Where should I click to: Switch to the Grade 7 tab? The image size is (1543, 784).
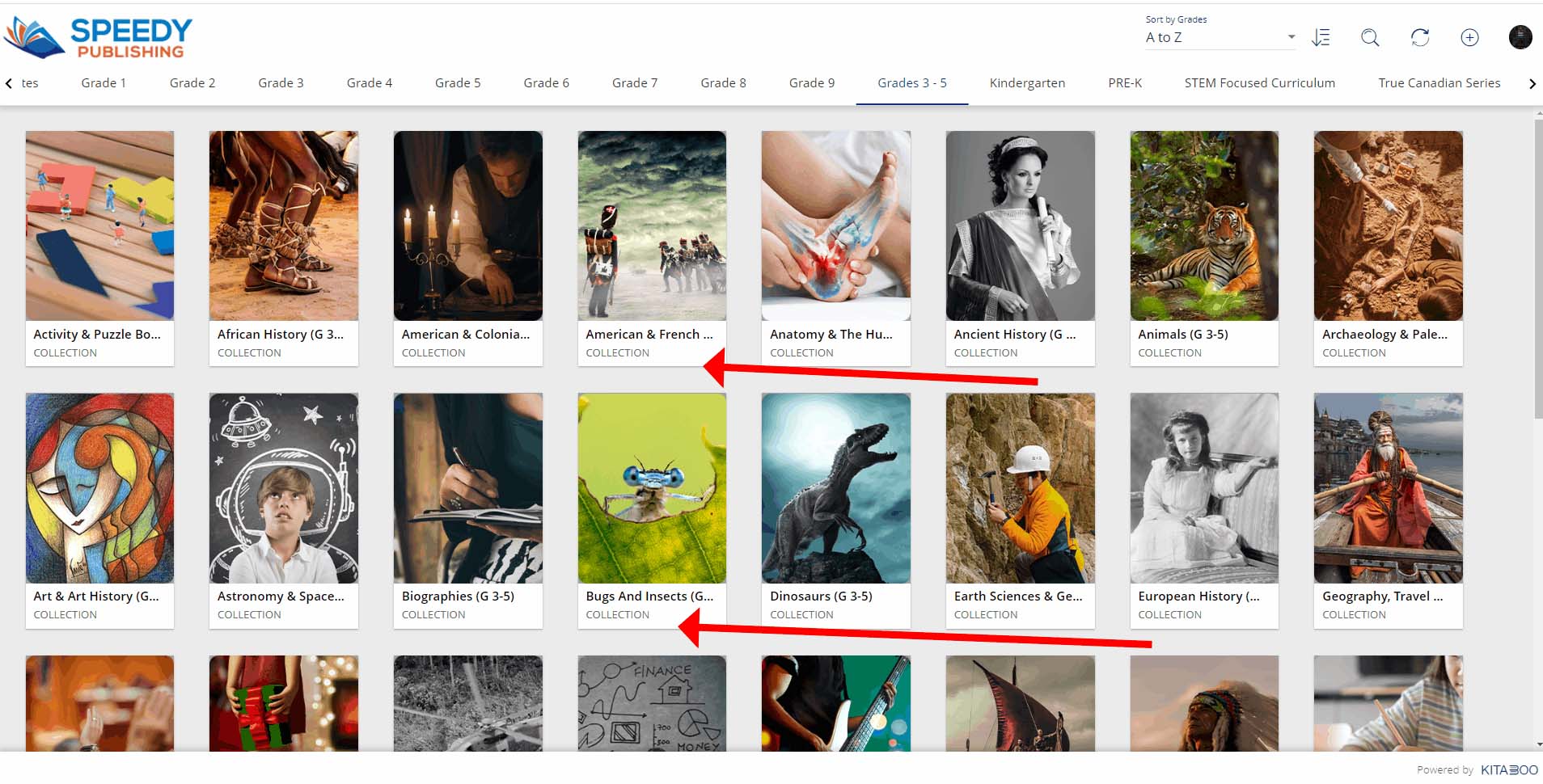(635, 82)
